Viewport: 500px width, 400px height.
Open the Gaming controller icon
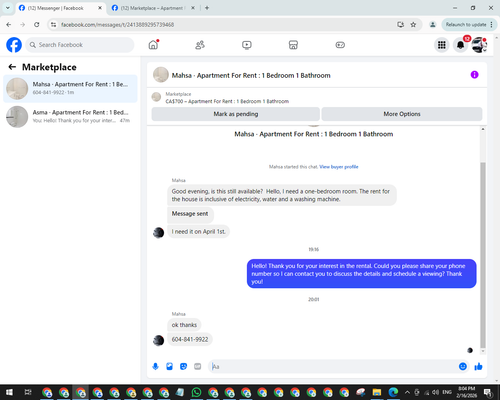pos(340,45)
